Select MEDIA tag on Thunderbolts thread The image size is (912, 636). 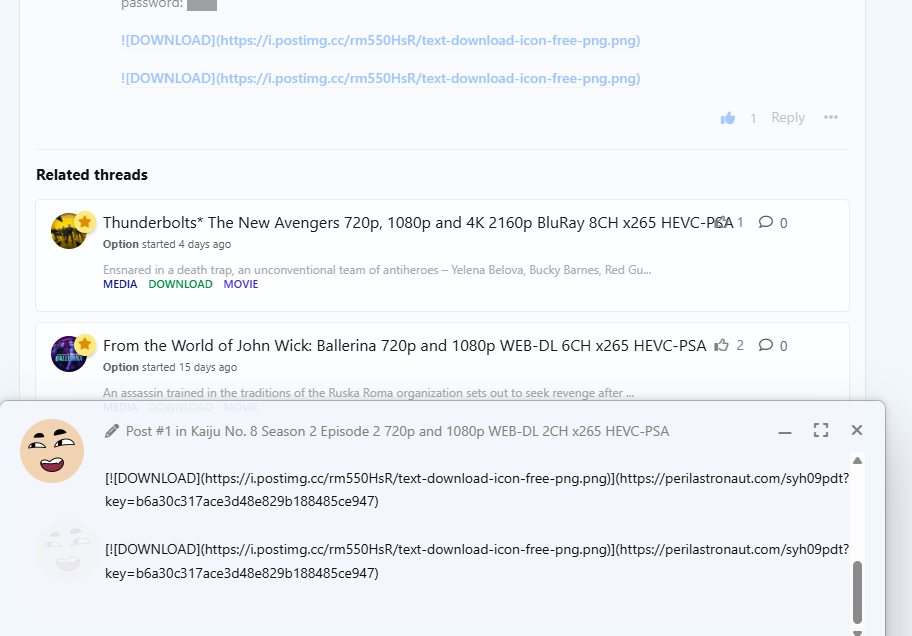[x=120, y=284]
